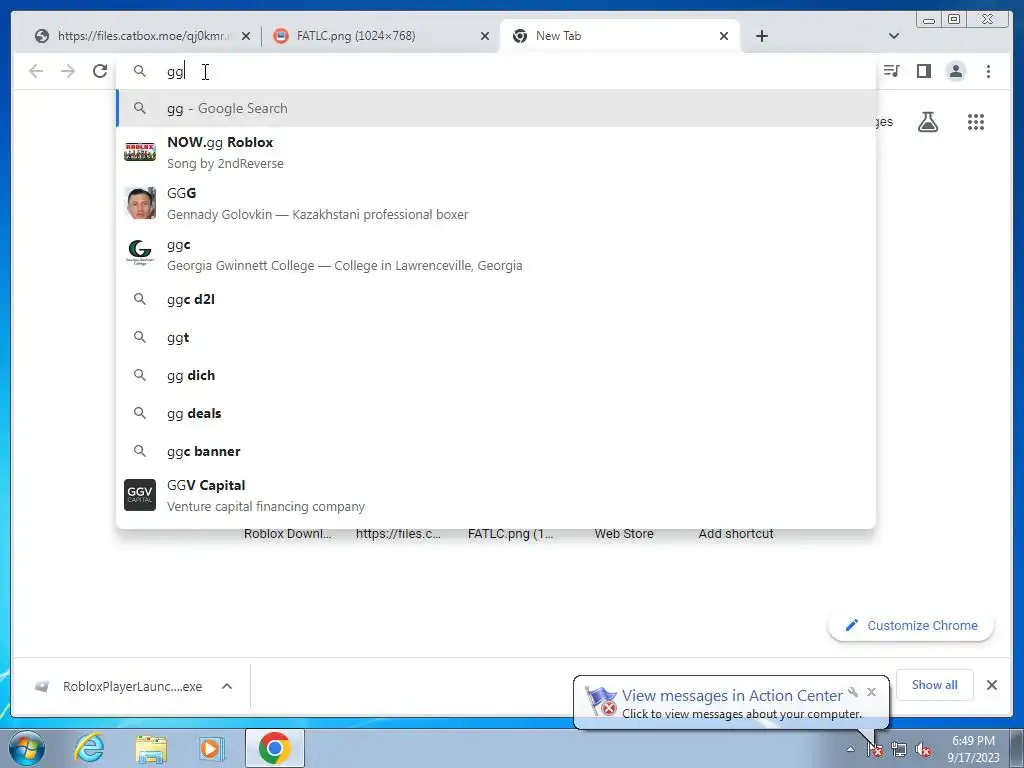Viewport: 1024px width, 768px height.
Task: Open Windows Explorer from the taskbar
Action: 151,748
